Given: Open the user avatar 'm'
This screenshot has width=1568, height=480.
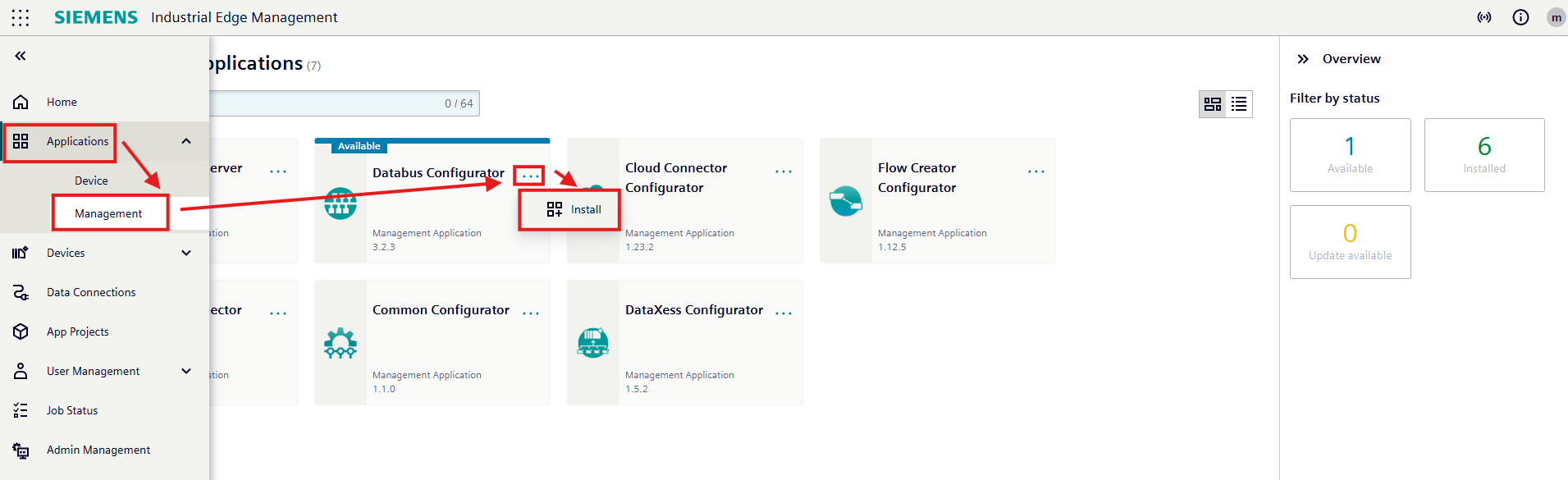Looking at the screenshot, I should pos(1556,17).
